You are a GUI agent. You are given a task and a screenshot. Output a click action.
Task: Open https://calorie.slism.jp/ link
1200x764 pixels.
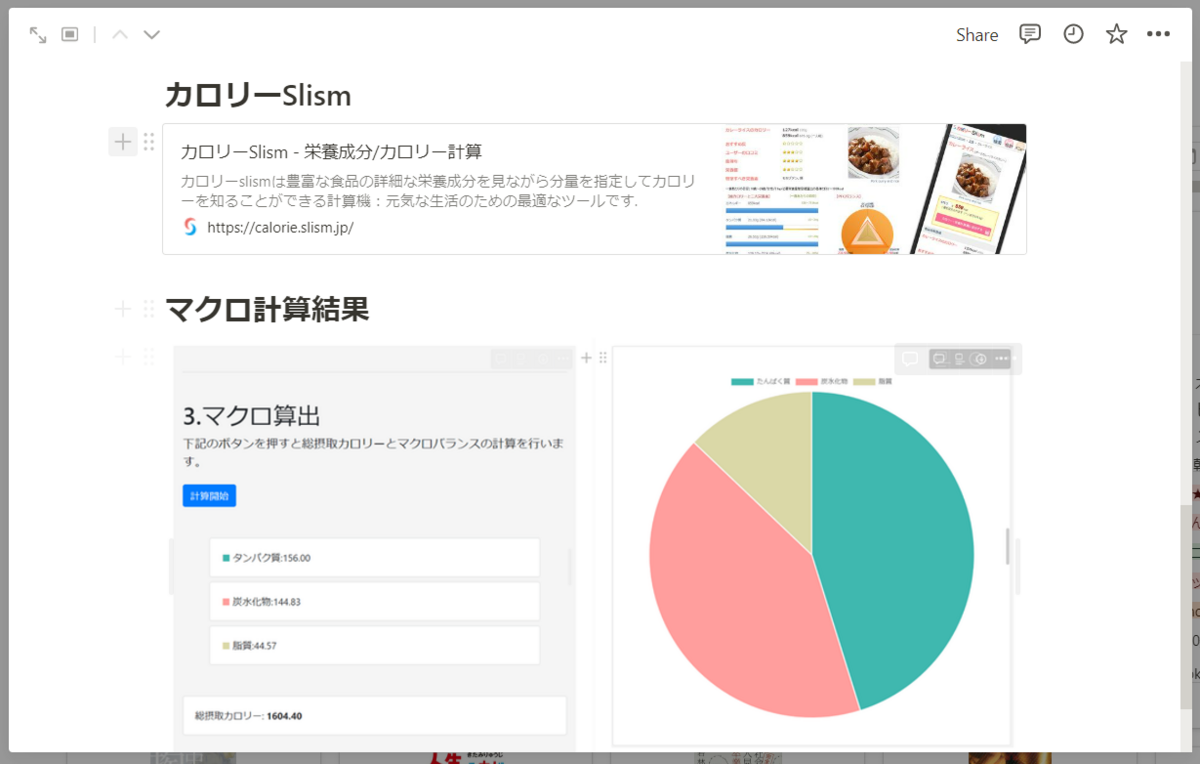(280, 227)
